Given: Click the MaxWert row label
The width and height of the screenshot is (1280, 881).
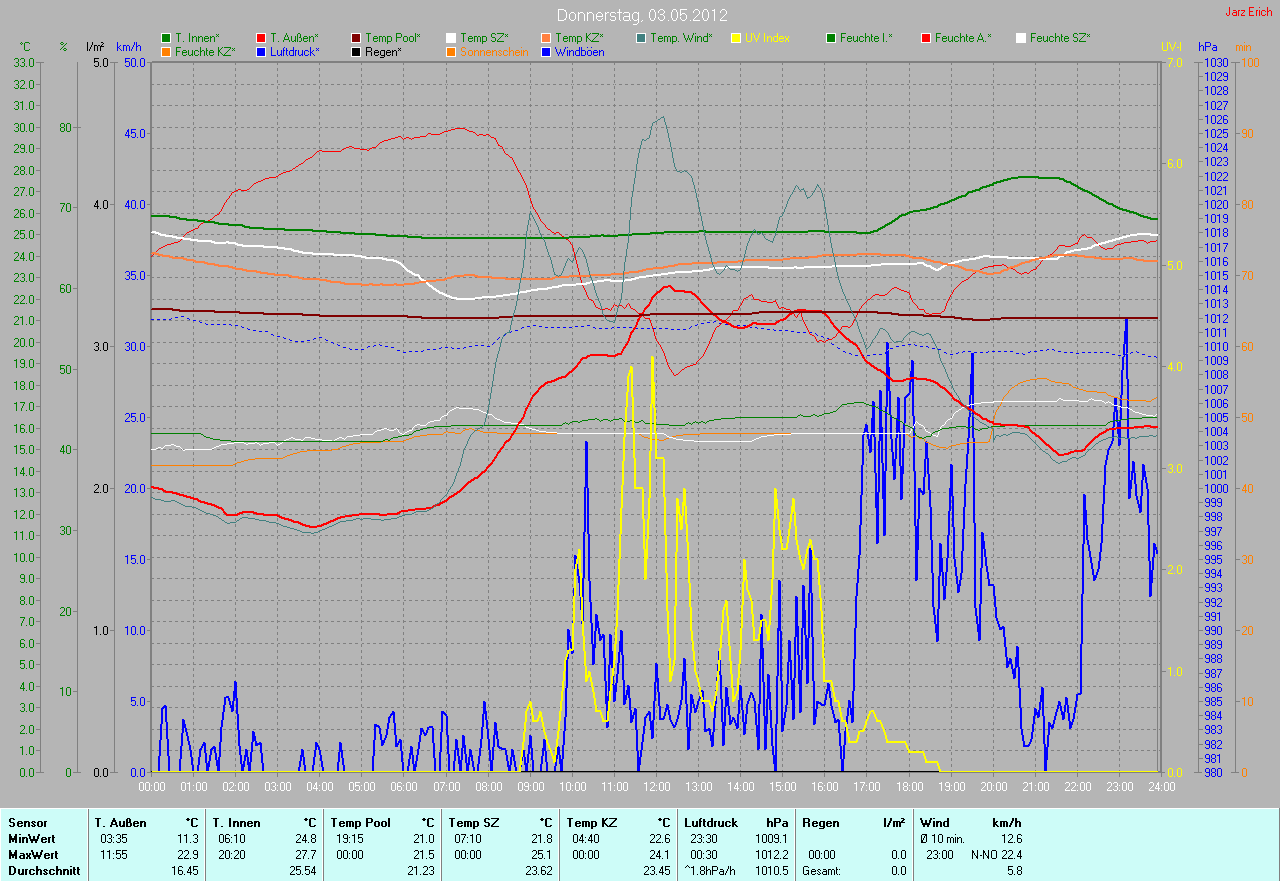Looking at the screenshot, I should click(32, 855).
